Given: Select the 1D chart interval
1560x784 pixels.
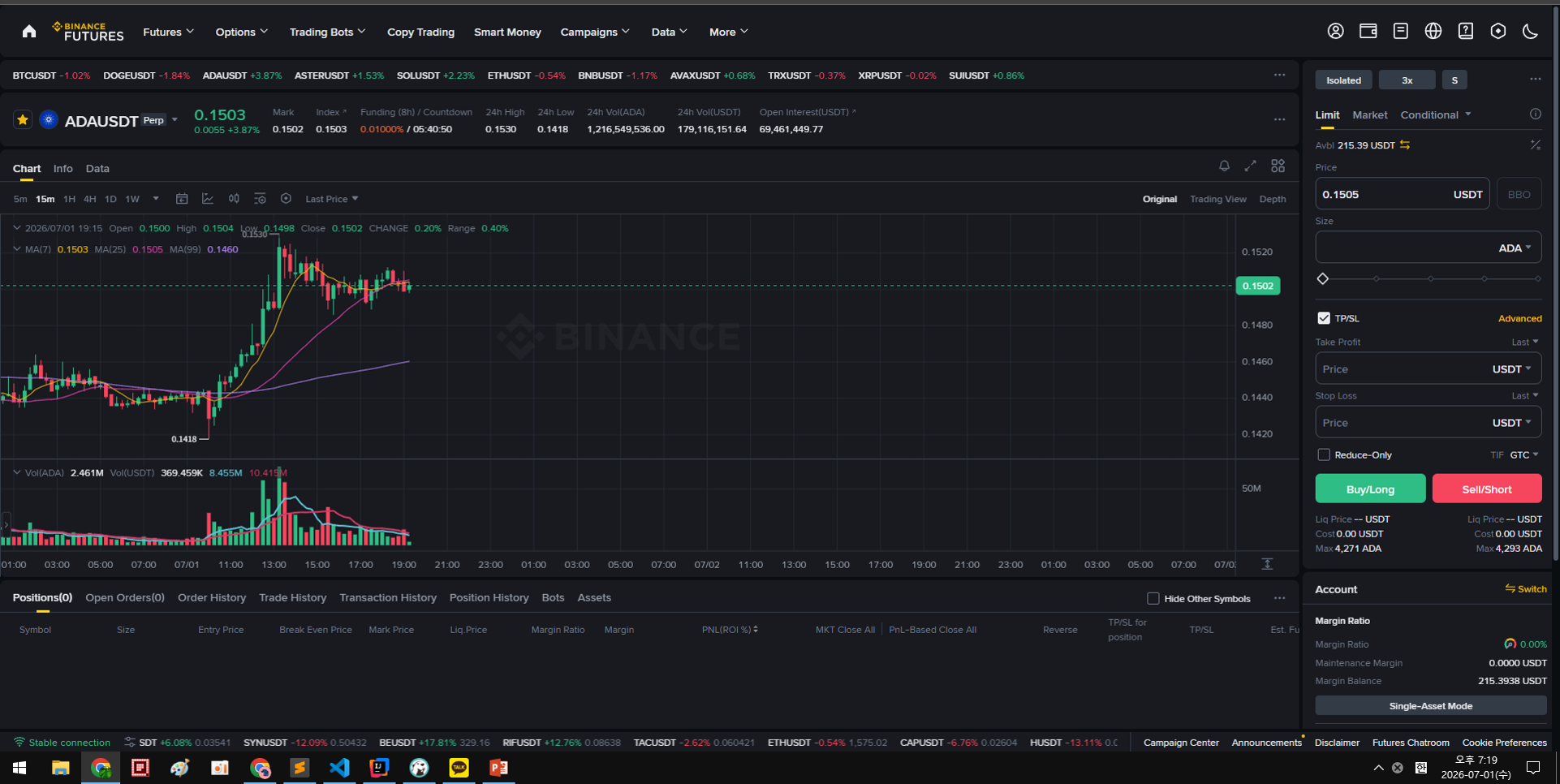Looking at the screenshot, I should tap(110, 199).
